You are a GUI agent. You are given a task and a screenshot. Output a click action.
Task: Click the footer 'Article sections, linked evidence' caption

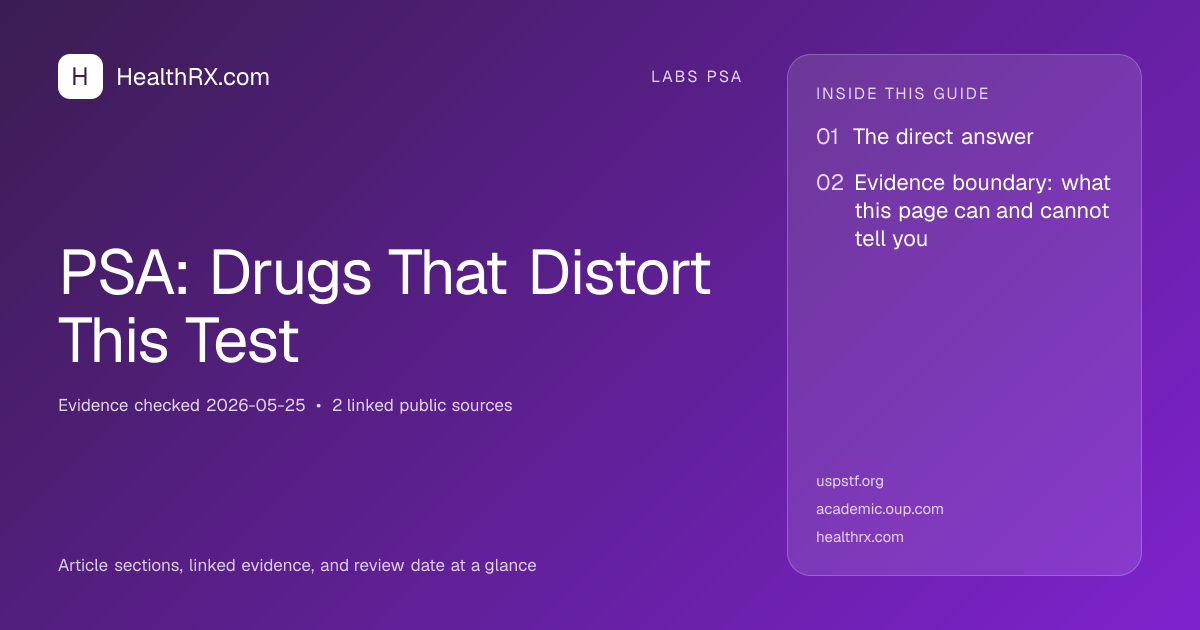pos(297,565)
